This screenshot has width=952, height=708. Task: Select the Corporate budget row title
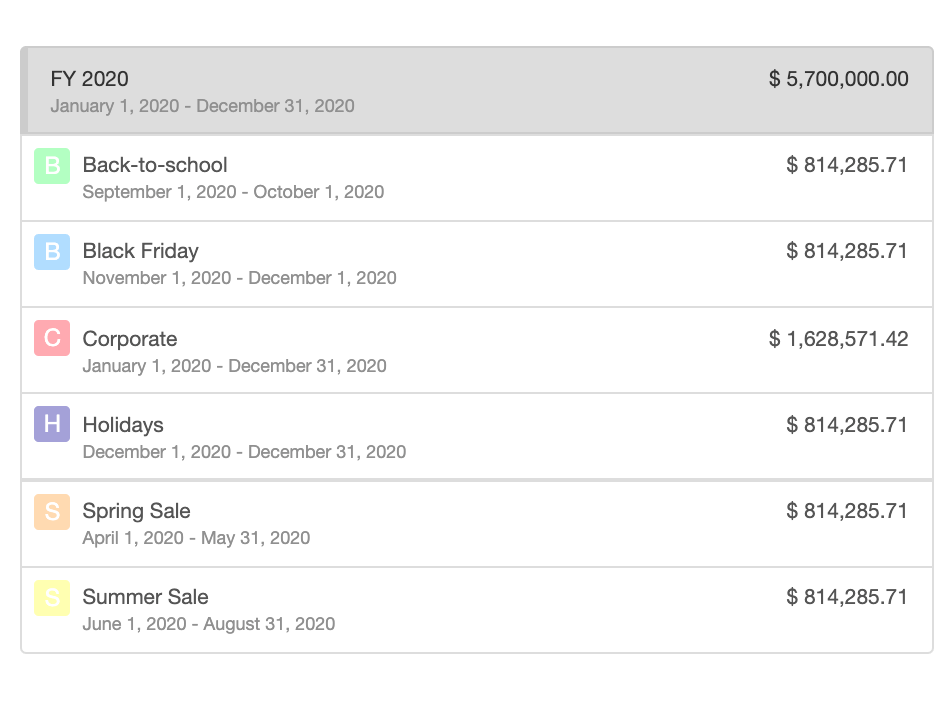[x=130, y=339]
